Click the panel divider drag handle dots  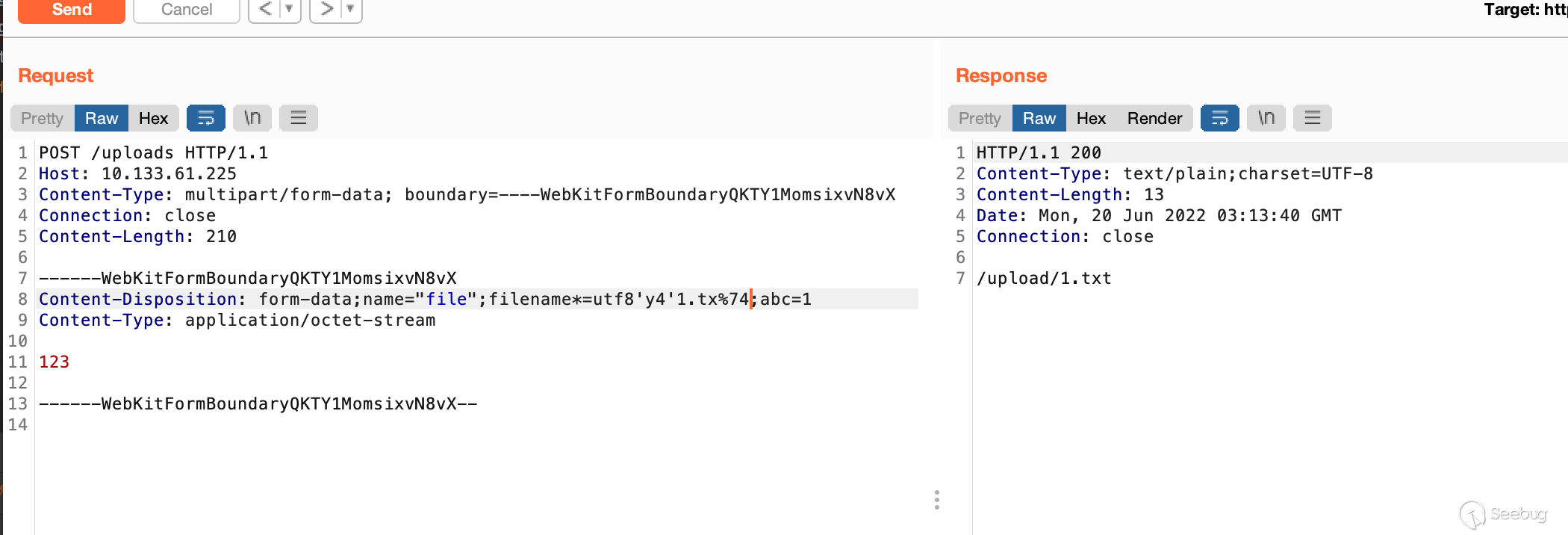(937, 500)
